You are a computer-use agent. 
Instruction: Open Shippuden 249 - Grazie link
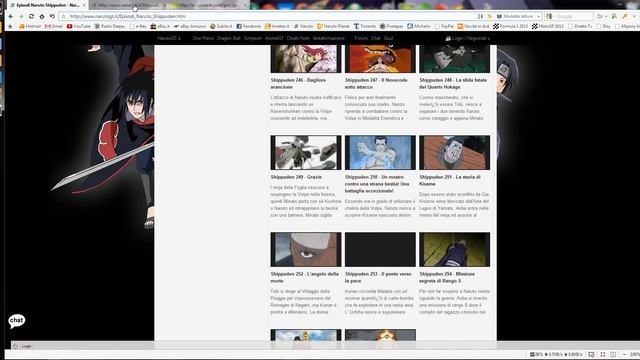(296, 177)
